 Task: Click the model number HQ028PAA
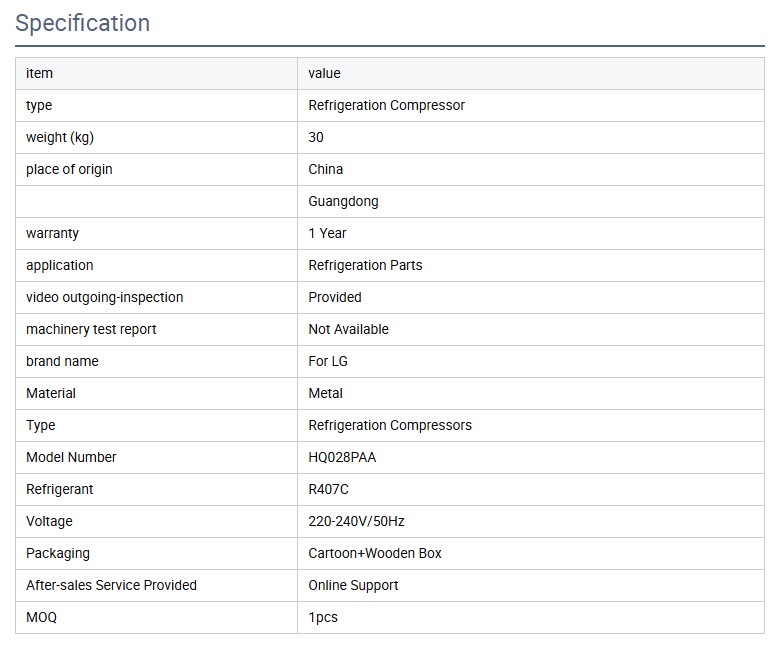click(x=342, y=457)
